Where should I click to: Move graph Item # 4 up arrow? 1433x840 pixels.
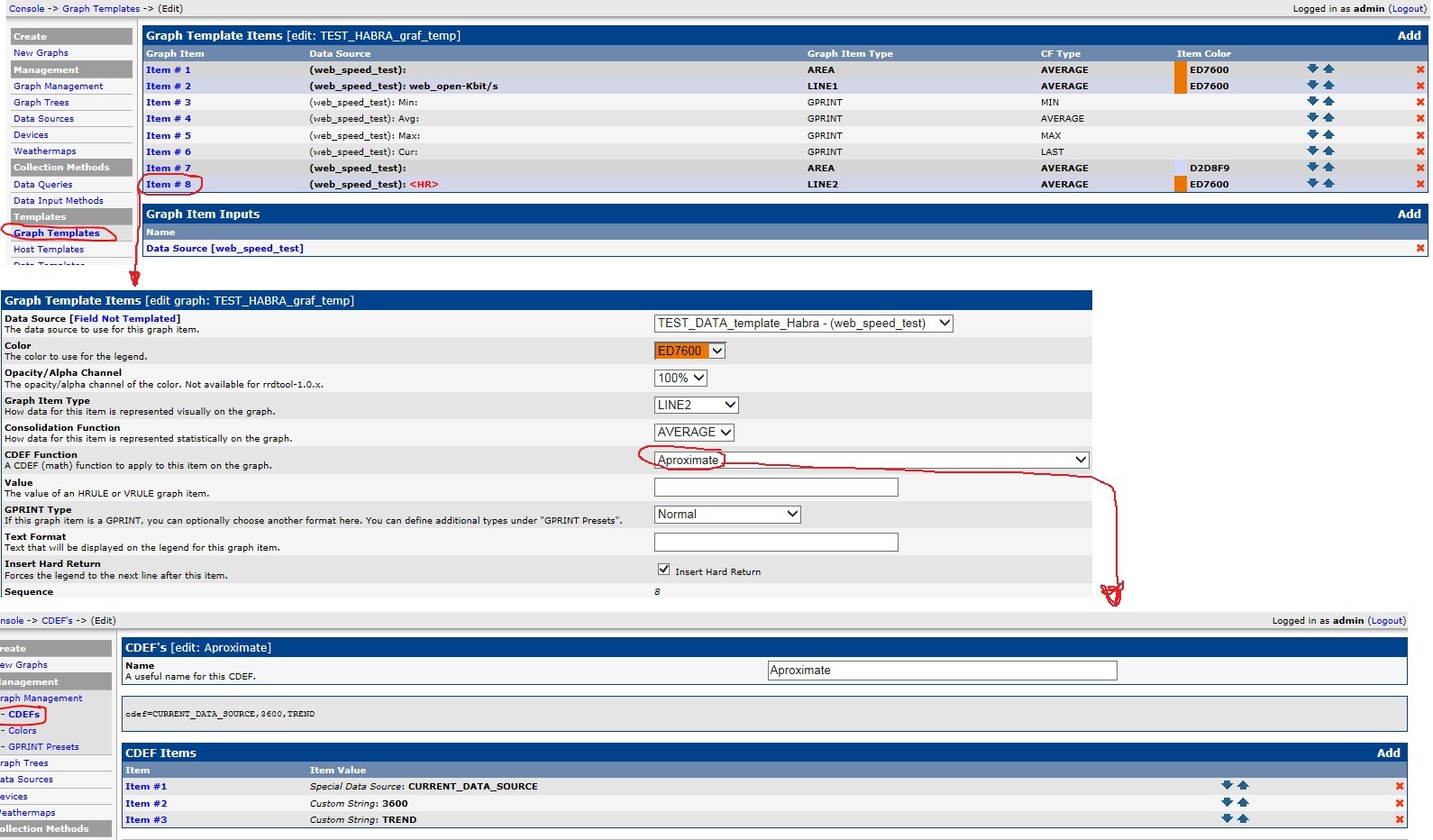[1328, 117]
